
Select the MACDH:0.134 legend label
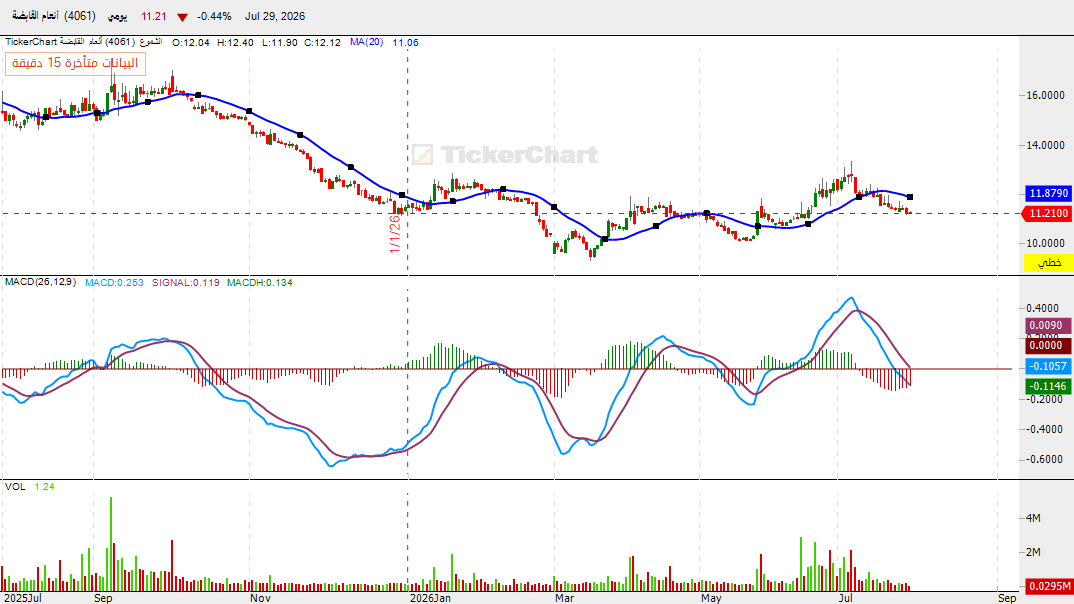point(260,282)
